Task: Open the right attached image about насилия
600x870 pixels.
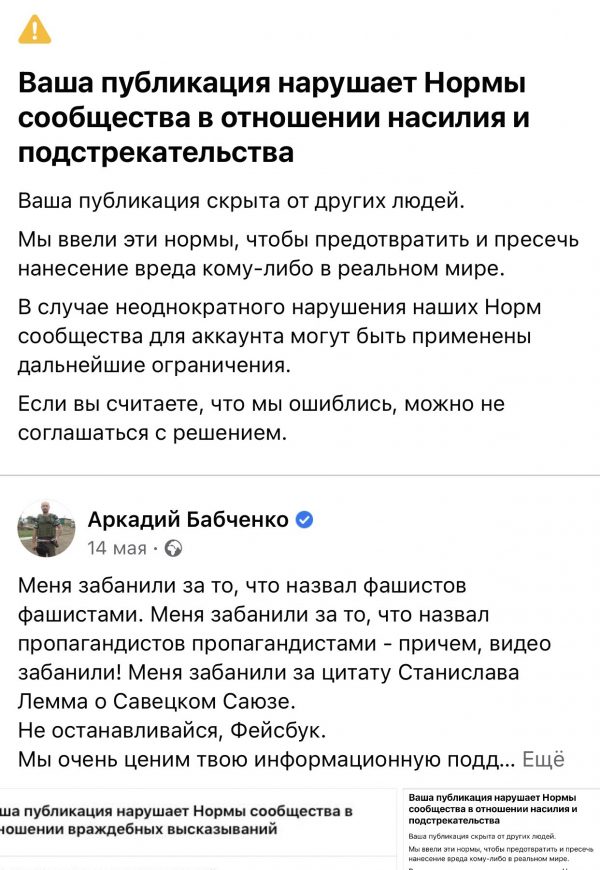Action: click(502, 830)
